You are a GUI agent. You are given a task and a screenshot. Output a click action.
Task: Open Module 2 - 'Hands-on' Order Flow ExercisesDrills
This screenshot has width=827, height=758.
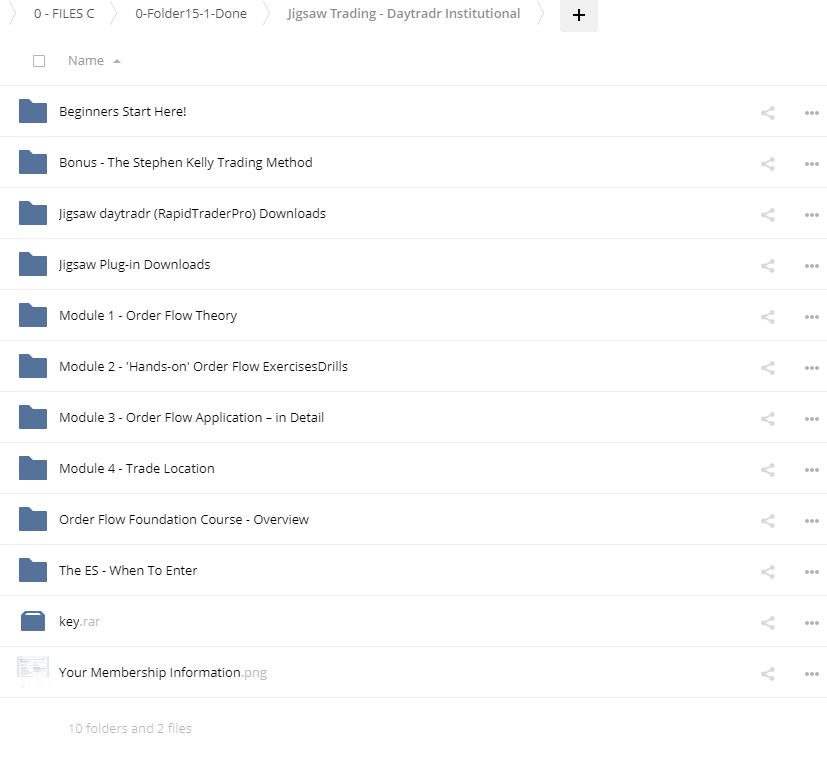(x=203, y=367)
